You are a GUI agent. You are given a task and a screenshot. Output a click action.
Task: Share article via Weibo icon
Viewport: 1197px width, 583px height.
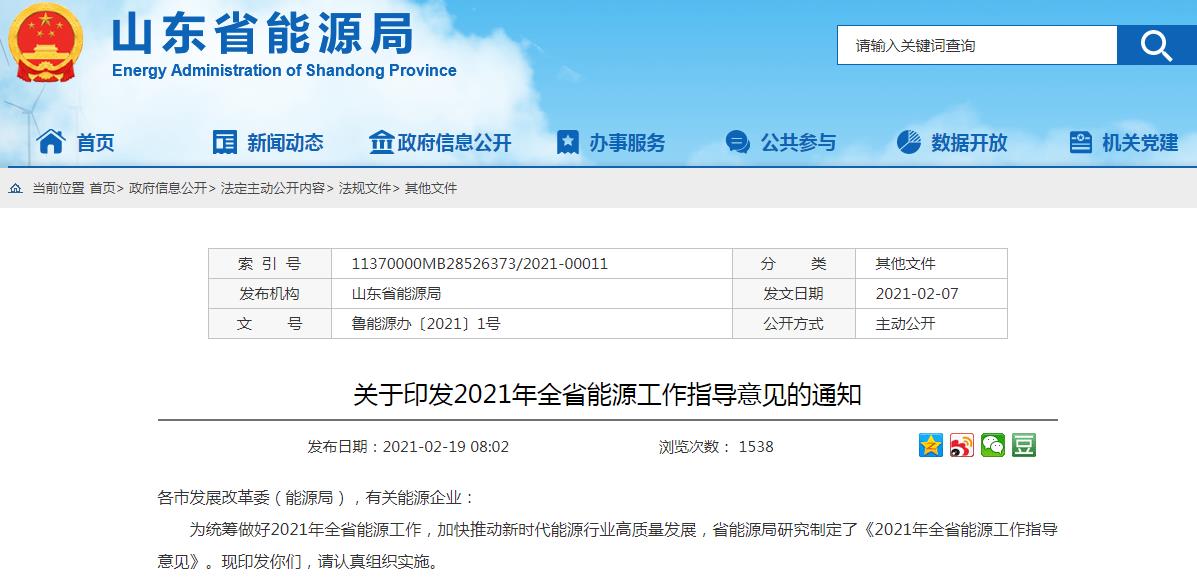point(961,445)
